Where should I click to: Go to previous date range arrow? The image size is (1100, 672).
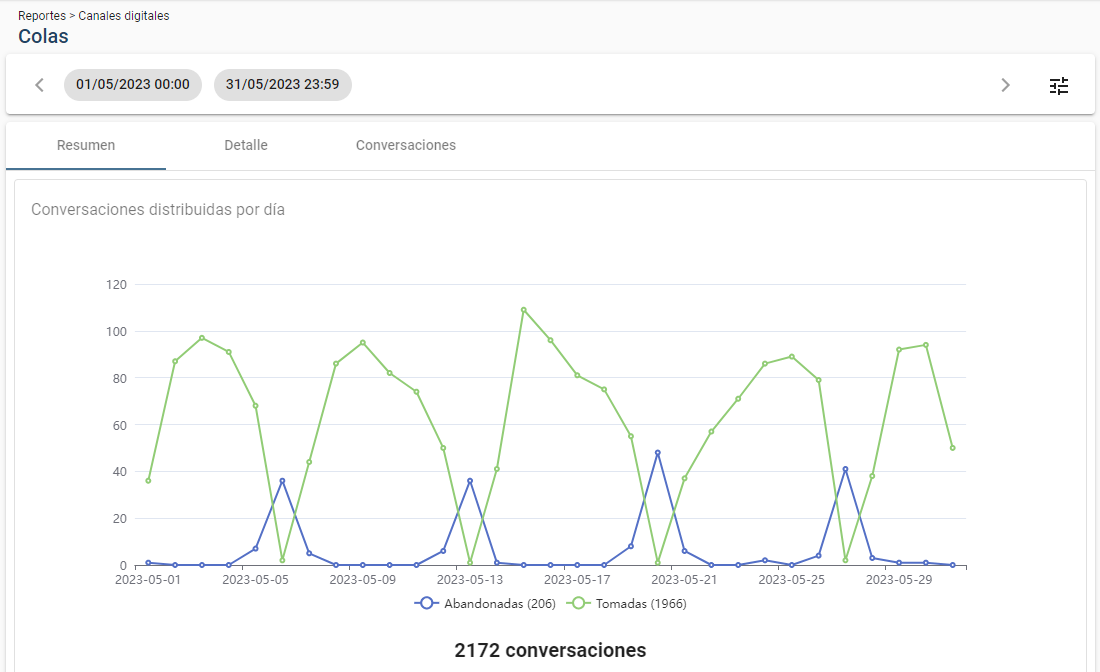(x=39, y=85)
